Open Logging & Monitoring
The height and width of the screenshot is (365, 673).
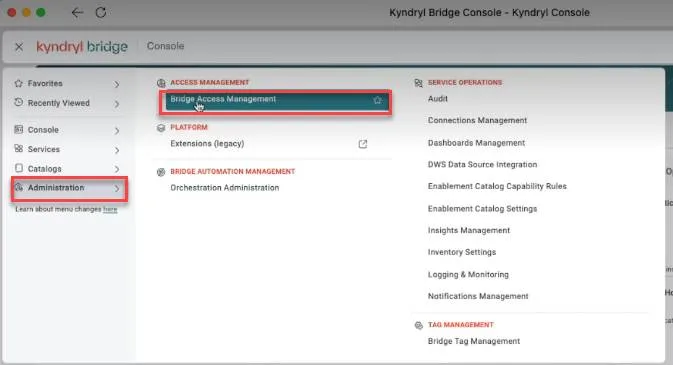468,274
